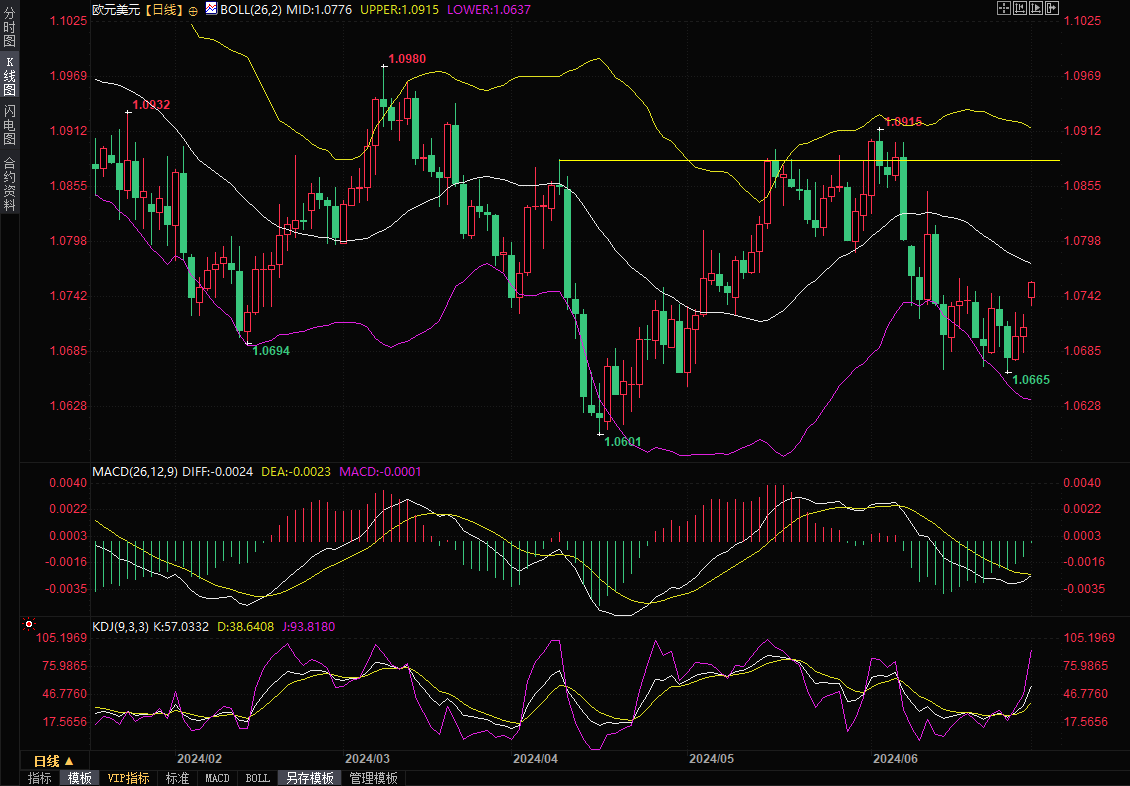Click the BOLL template button at bottom
The image size is (1130, 786).
pyautogui.click(x=257, y=778)
